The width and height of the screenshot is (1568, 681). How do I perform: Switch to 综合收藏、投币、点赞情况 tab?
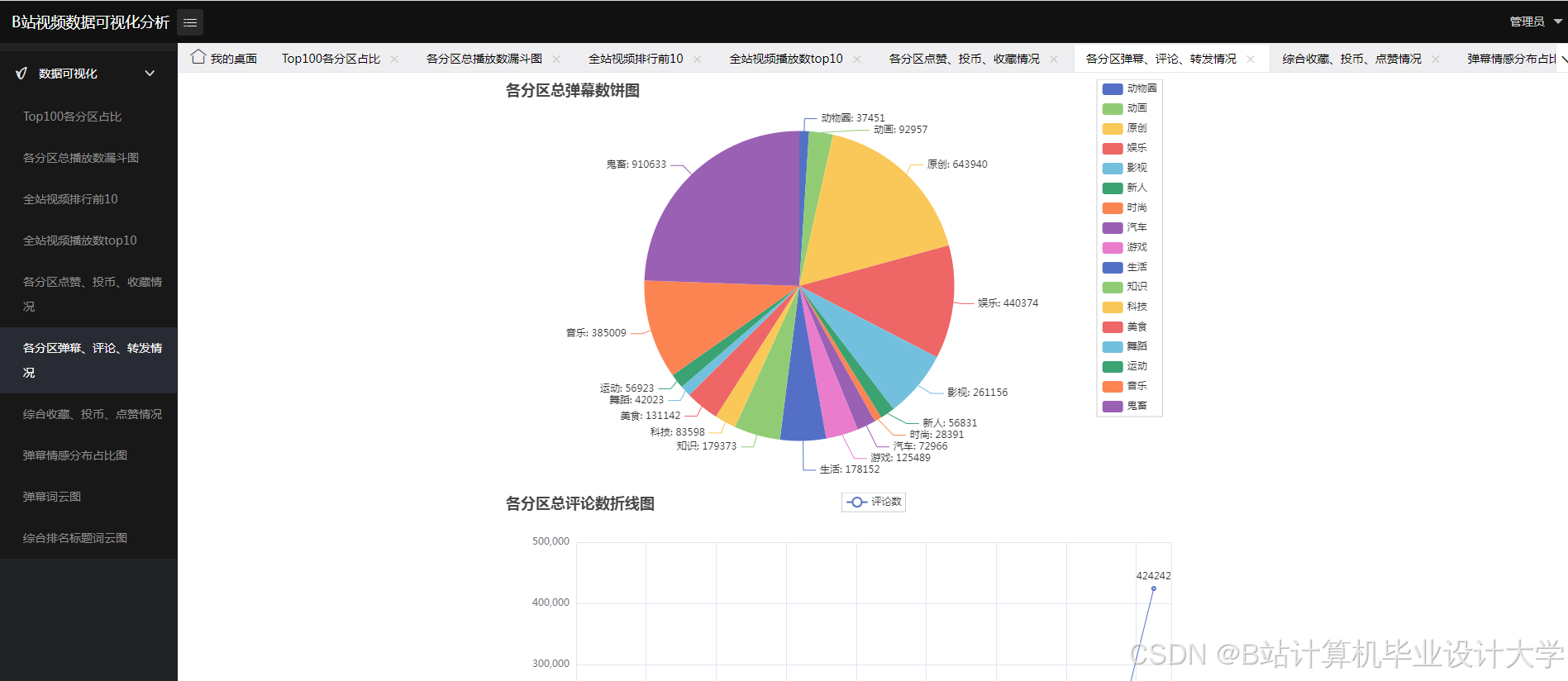tap(1352, 59)
